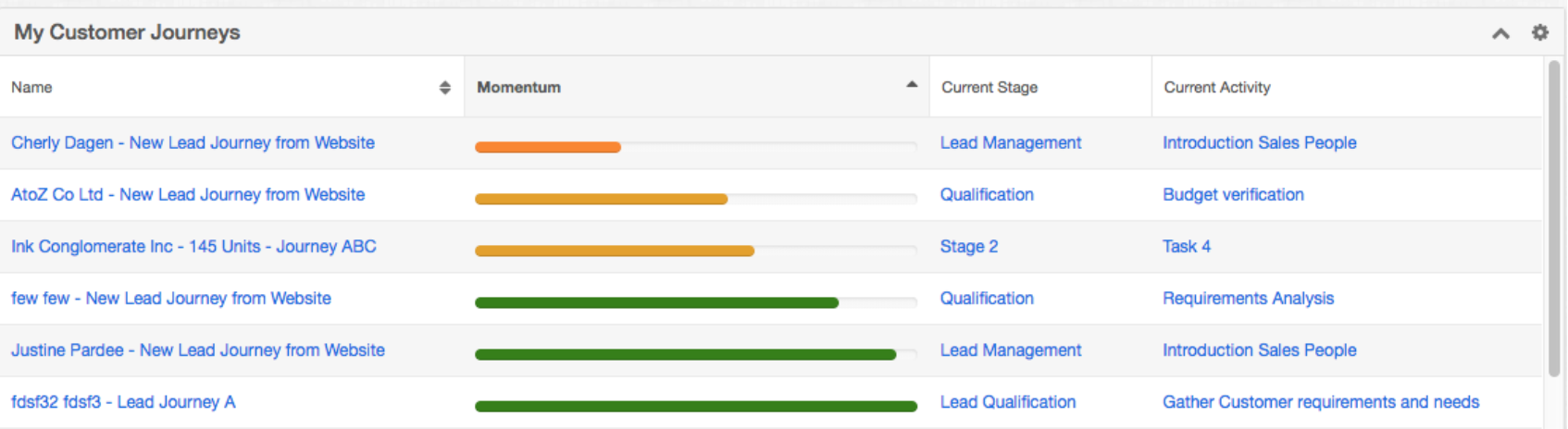Toggle Momentum column sort order arrow

pyautogui.click(x=912, y=84)
